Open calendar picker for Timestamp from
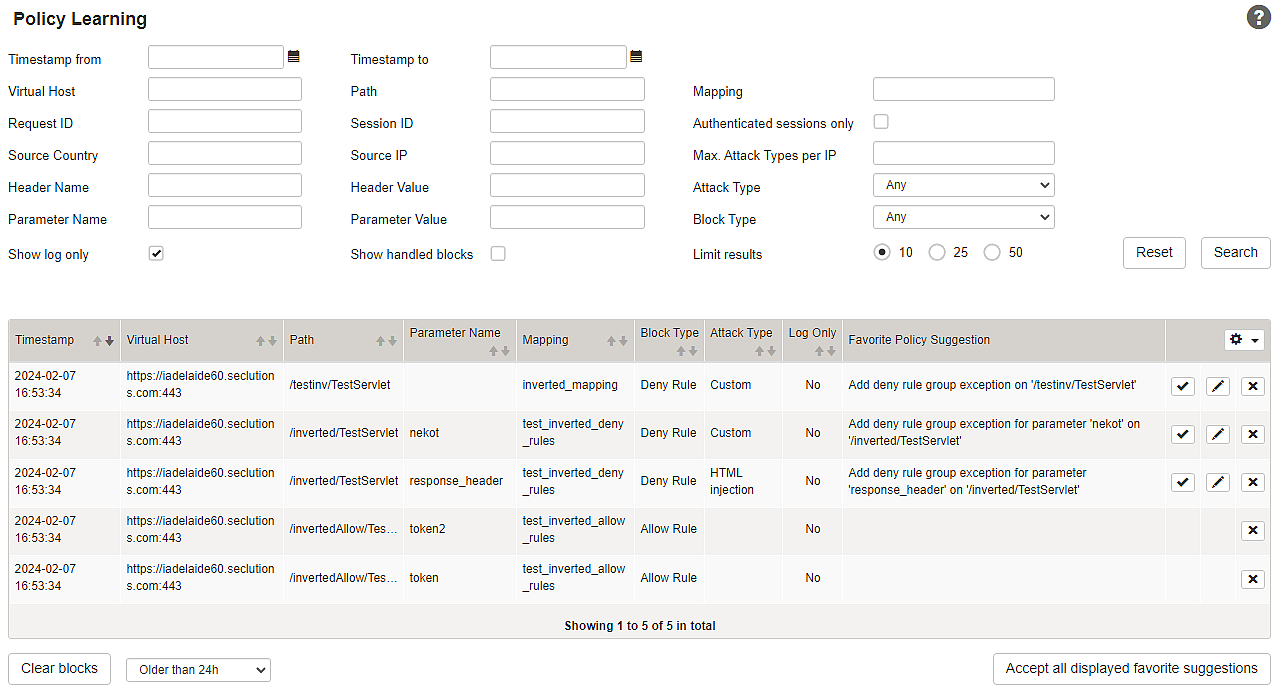1279x695 pixels. pyautogui.click(x=294, y=57)
